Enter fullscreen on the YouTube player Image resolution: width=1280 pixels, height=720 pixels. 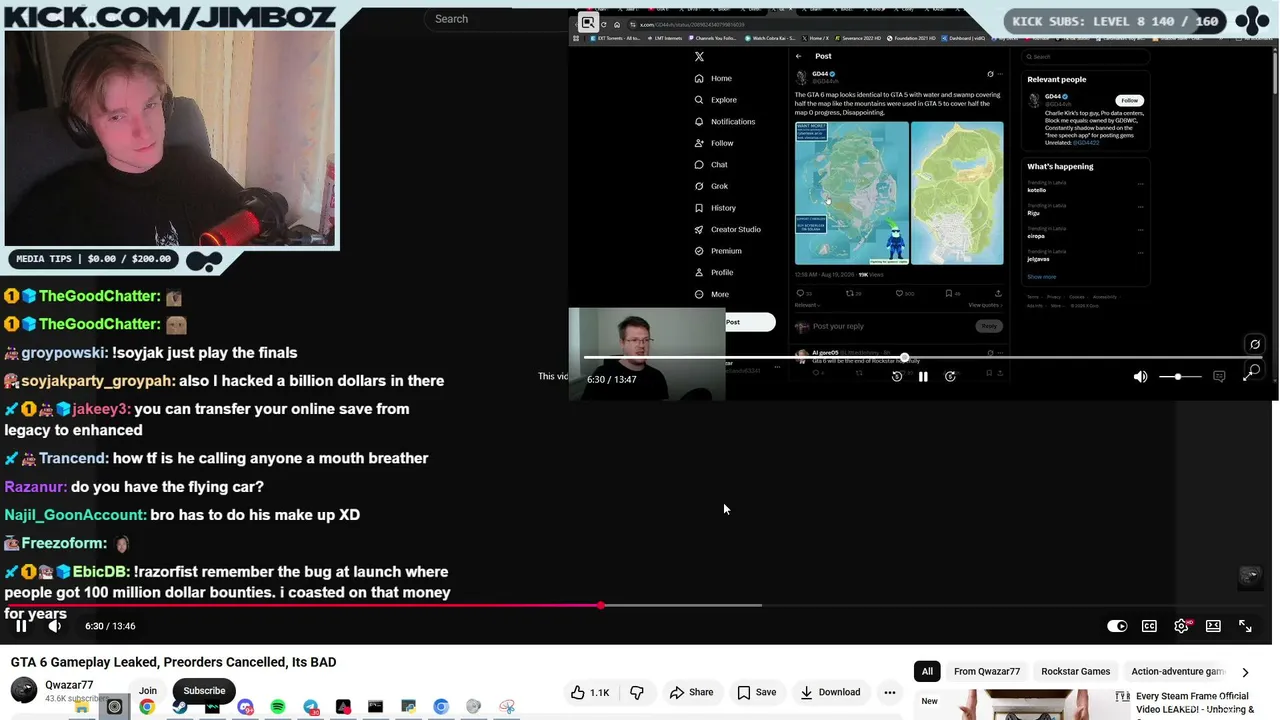point(1245,626)
